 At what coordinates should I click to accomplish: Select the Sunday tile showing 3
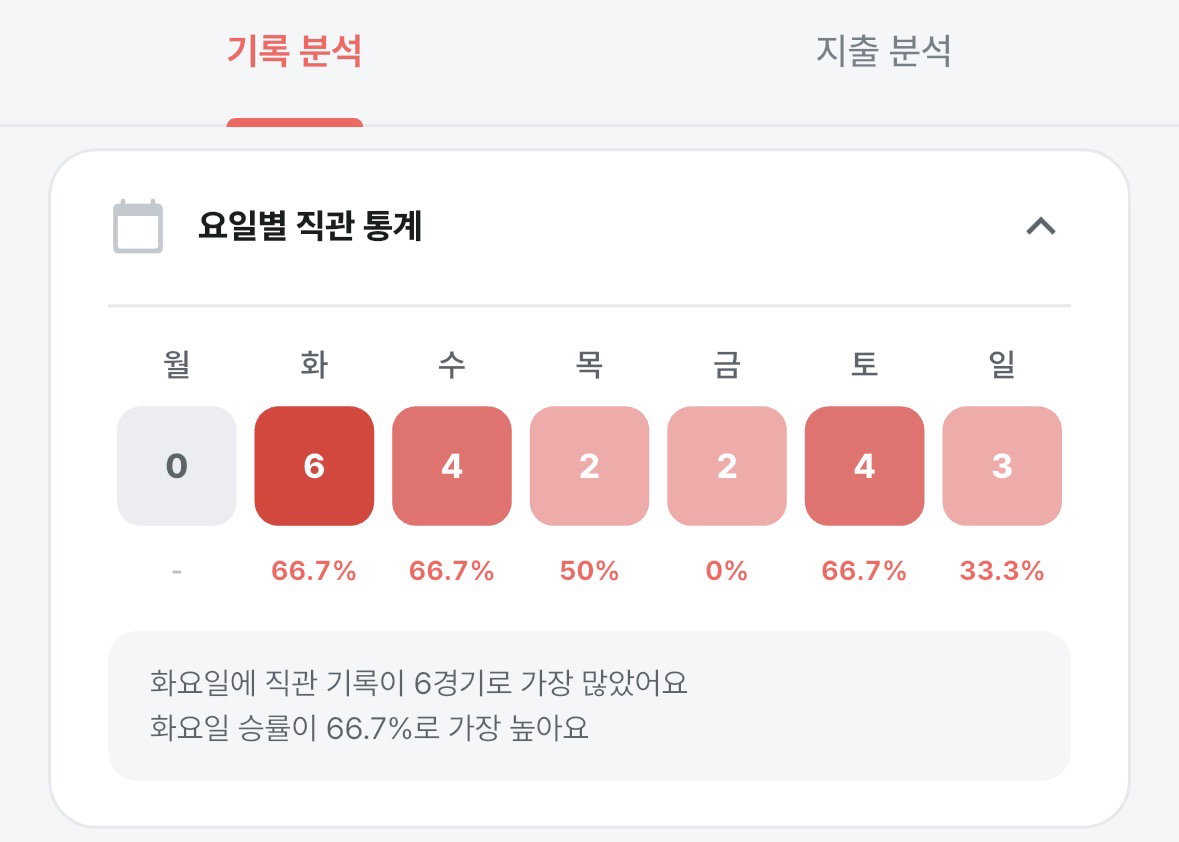(x=1002, y=466)
